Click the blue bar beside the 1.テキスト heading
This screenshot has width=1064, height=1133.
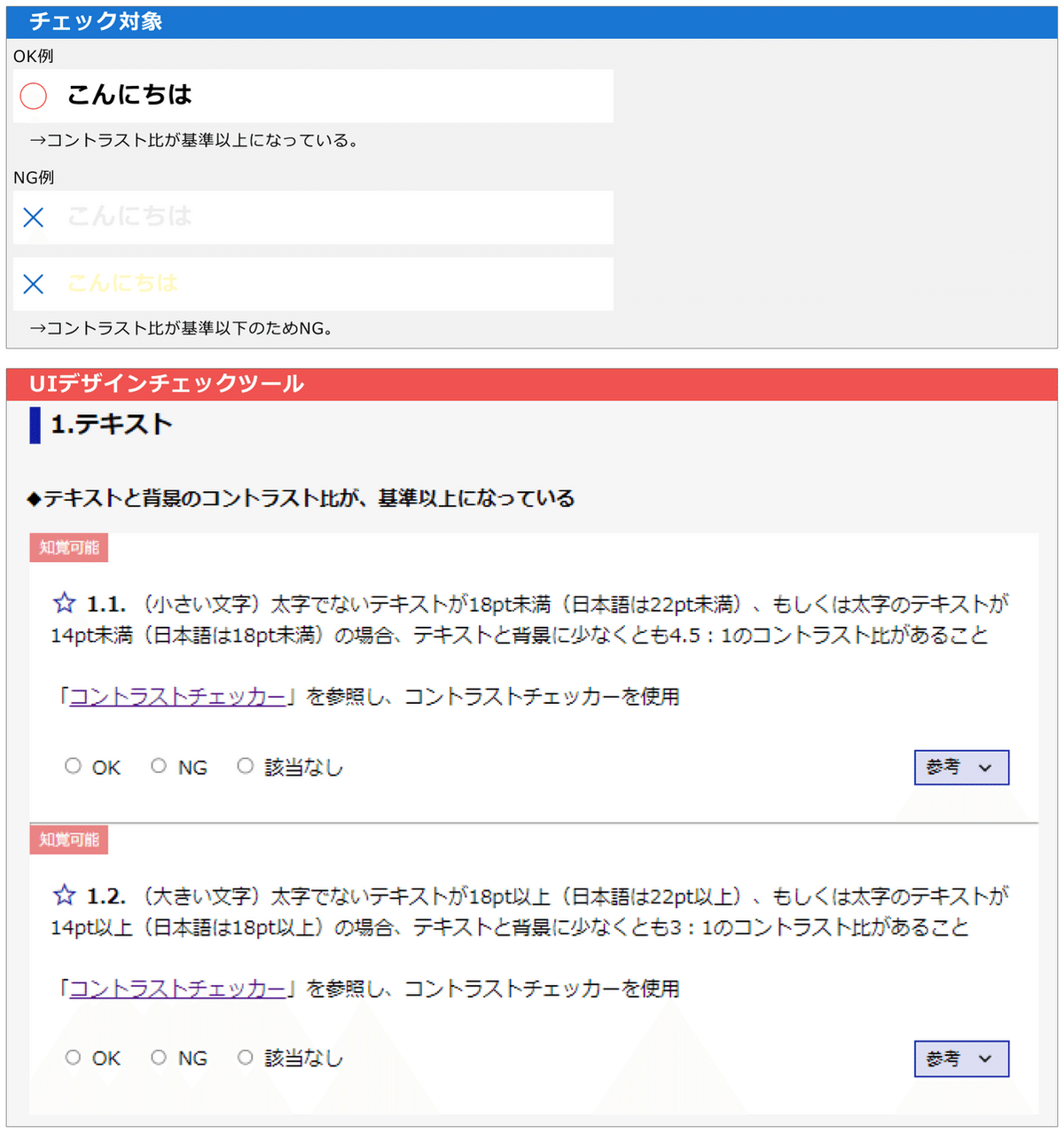pyautogui.click(x=33, y=425)
